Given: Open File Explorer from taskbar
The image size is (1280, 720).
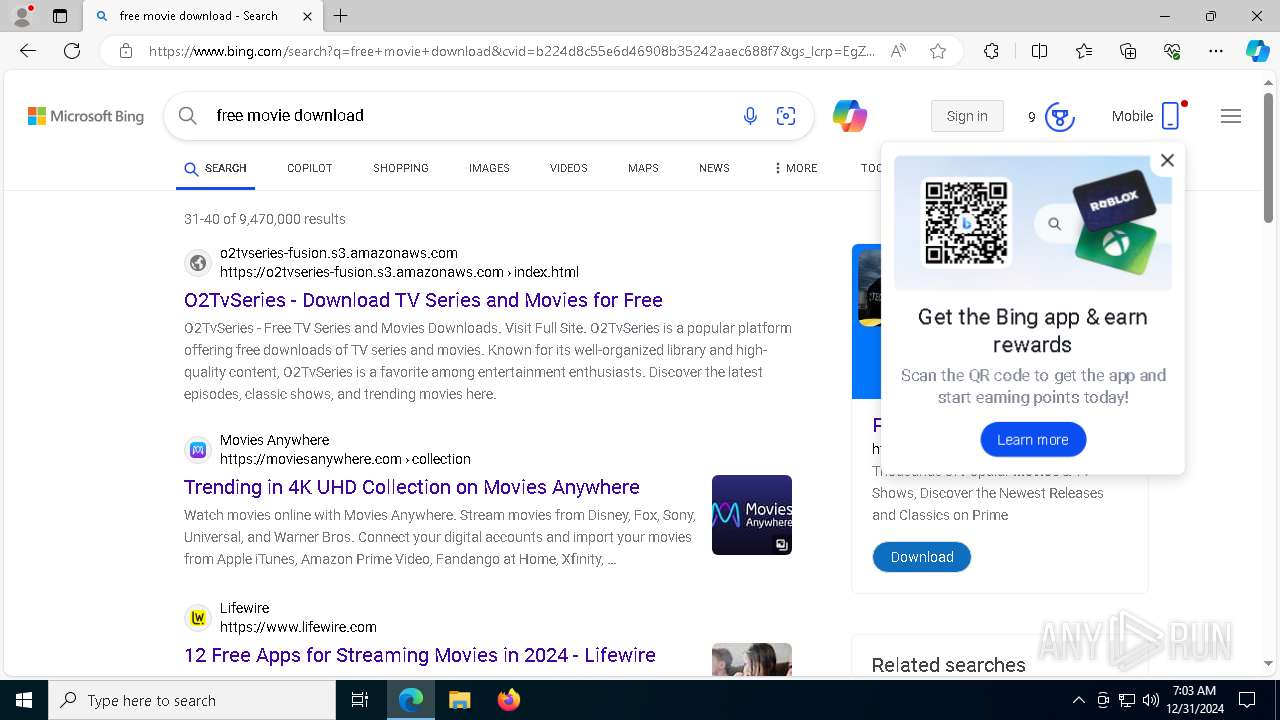Looking at the screenshot, I should [x=459, y=700].
